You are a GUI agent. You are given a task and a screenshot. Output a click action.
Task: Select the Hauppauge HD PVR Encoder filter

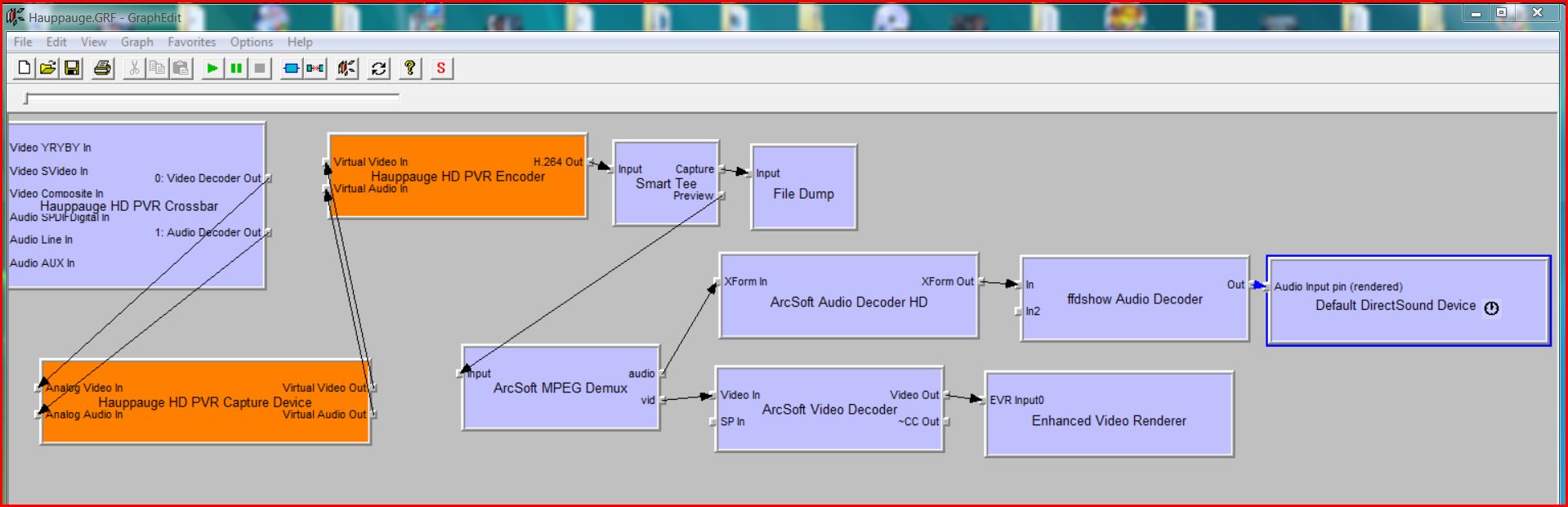[458, 177]
